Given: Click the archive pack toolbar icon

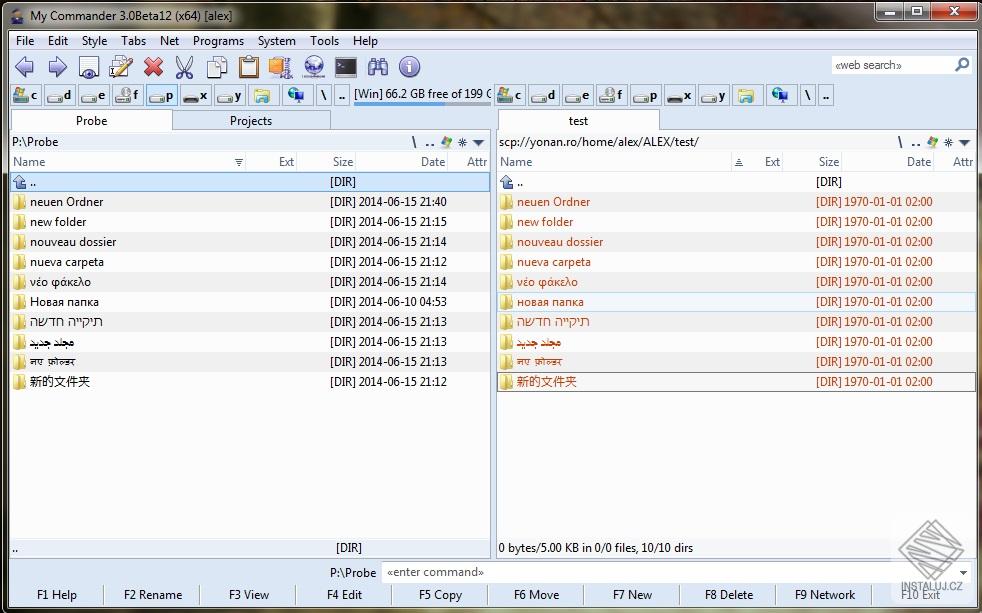Looking at the screenshot, I should pos(281,66).
